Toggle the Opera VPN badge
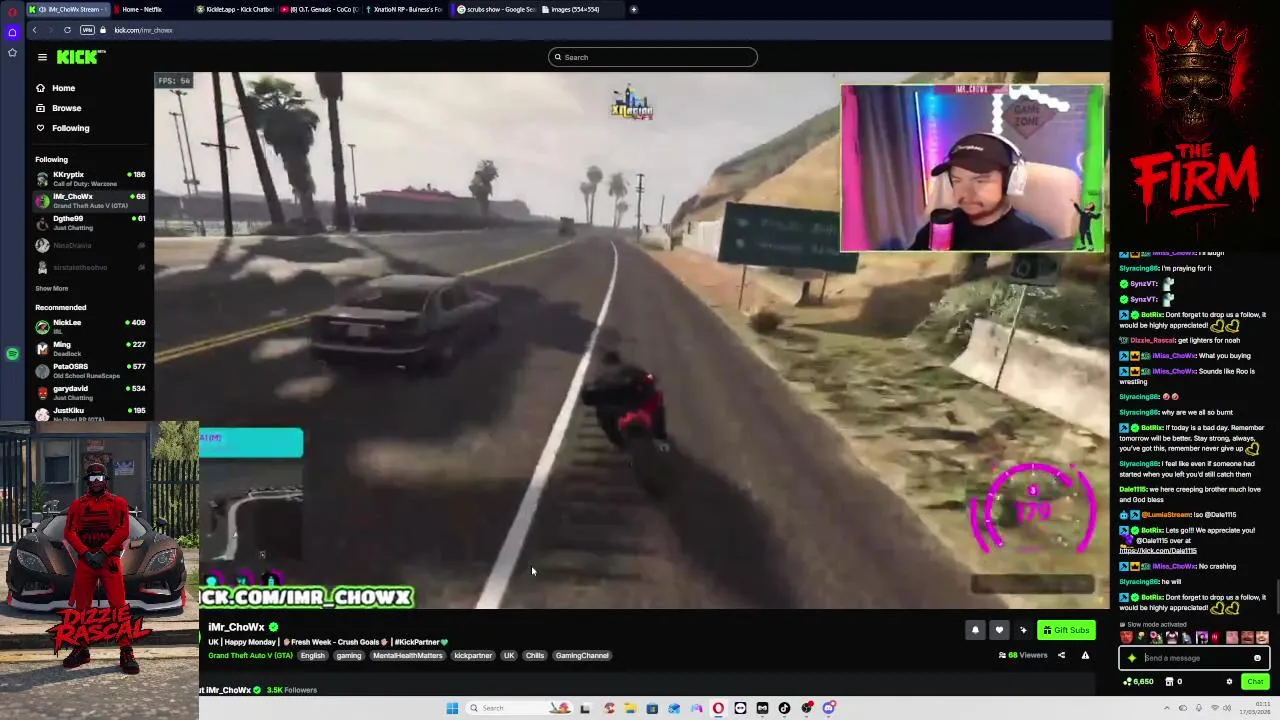 (x=87, y=30)
